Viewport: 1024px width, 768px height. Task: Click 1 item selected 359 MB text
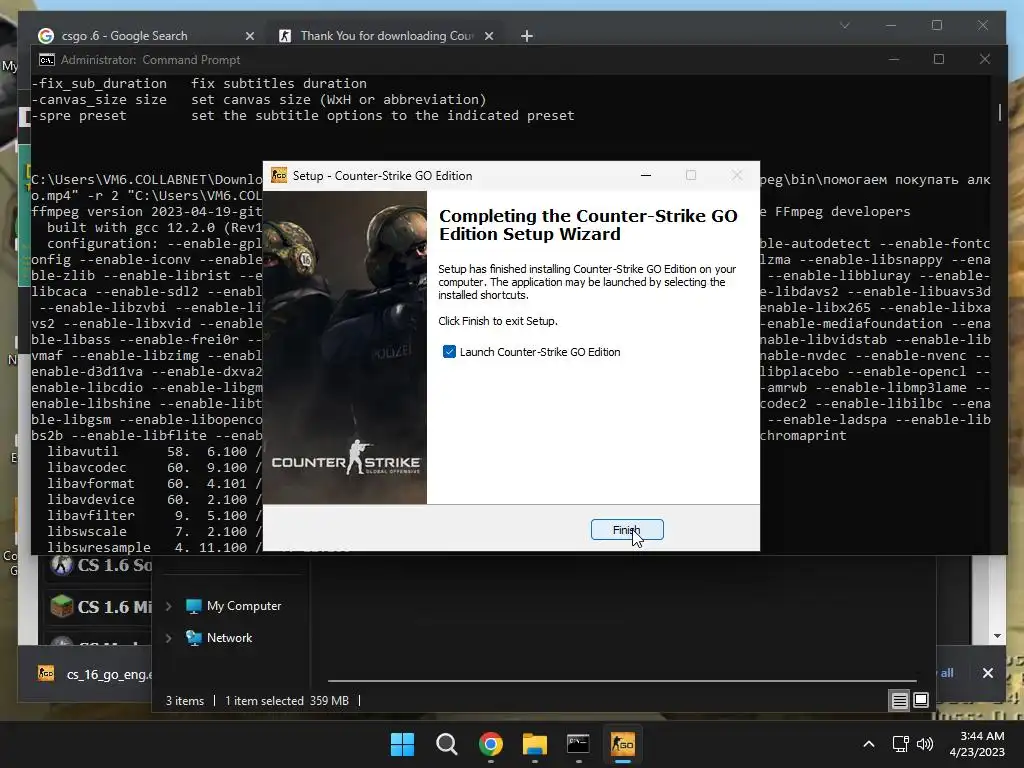287,701
